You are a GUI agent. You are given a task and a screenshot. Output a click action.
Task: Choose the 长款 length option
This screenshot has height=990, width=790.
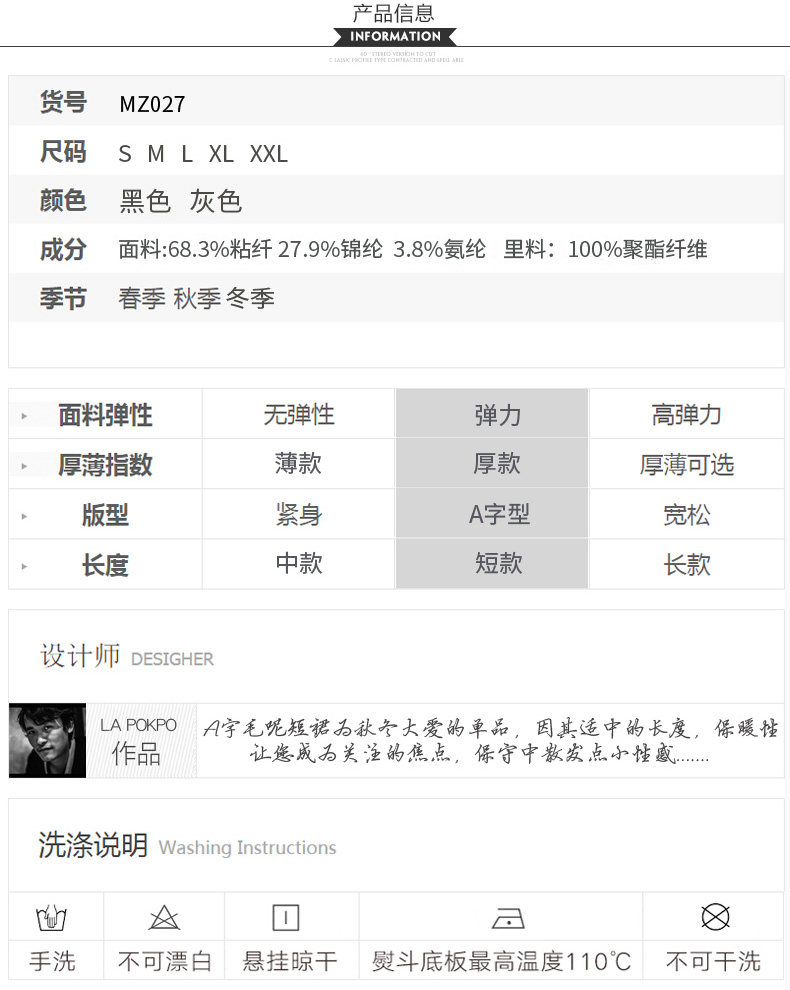point(686,564)
